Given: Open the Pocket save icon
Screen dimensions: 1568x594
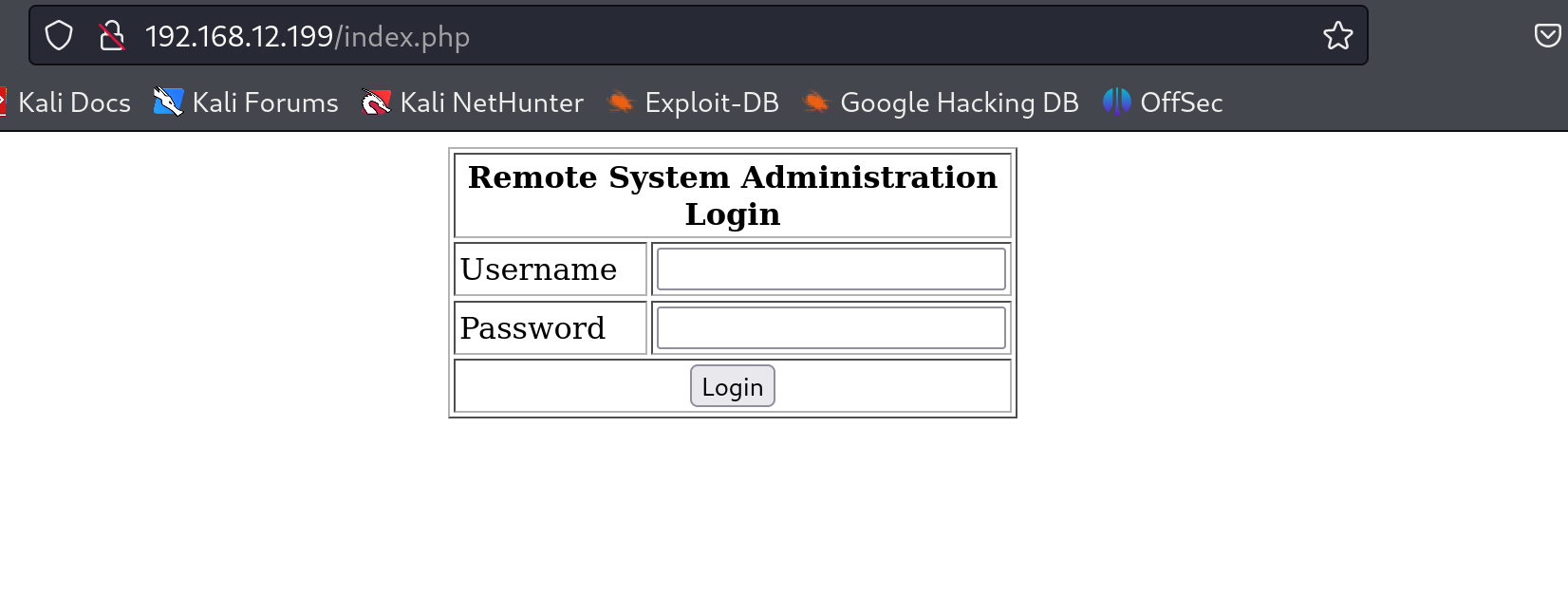Looking at the screenshot, I should [1547, 36].
